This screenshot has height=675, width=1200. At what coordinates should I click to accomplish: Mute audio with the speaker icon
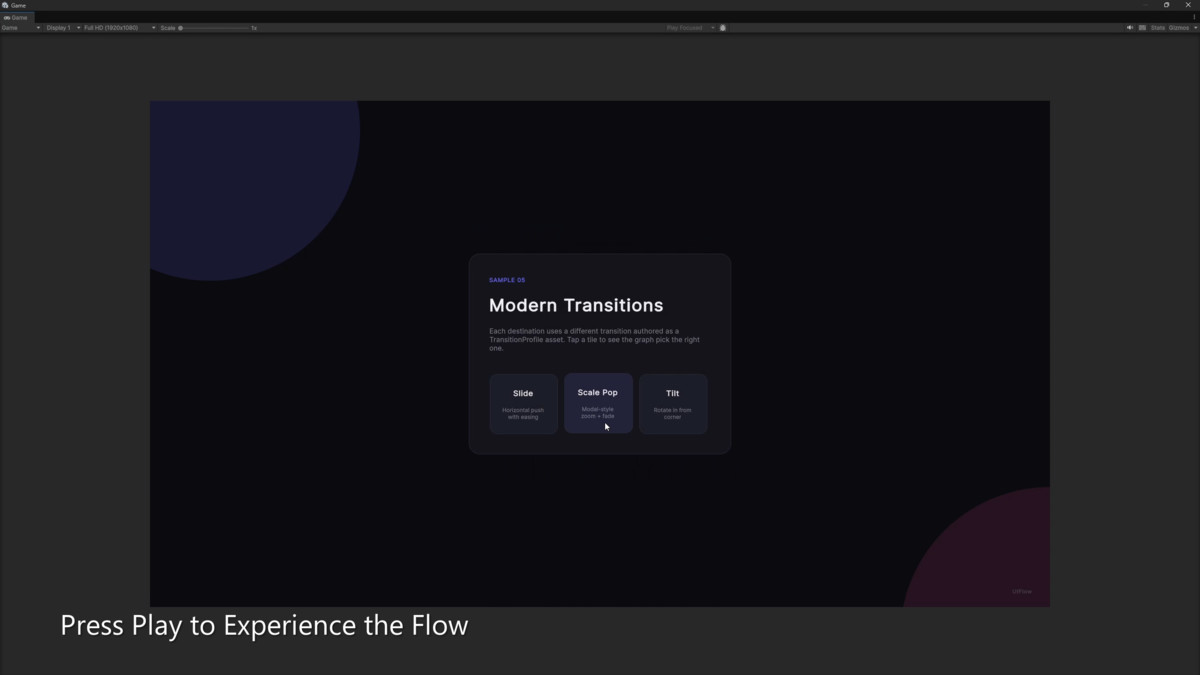[x=1130, y=28]
